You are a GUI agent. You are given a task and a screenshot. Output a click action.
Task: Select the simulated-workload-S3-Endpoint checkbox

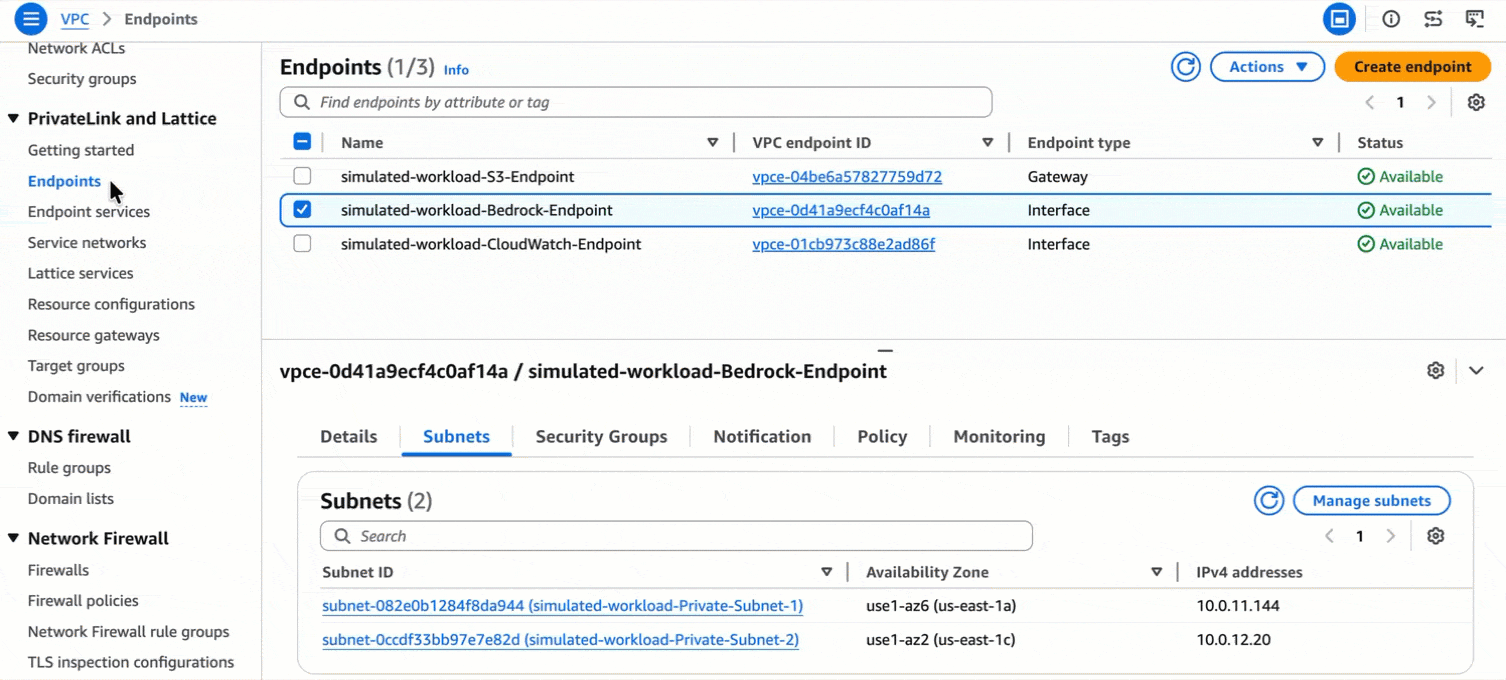tap(302, 177)
